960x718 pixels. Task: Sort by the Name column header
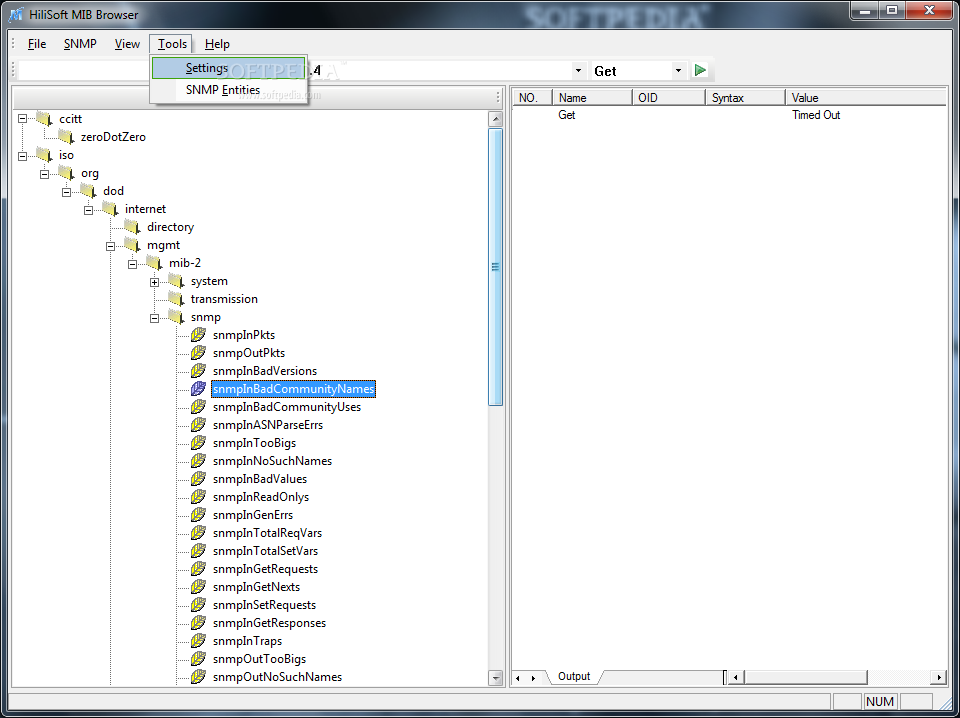pyautogui.click(x=592, y=97)
